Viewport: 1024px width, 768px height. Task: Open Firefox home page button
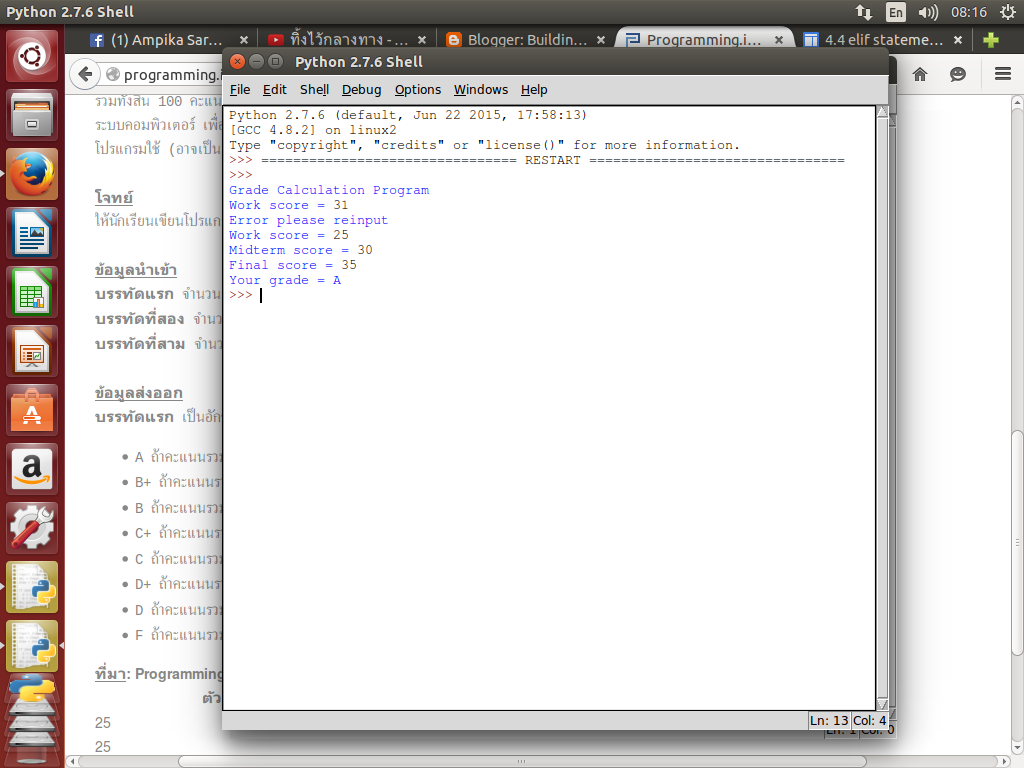920,74
